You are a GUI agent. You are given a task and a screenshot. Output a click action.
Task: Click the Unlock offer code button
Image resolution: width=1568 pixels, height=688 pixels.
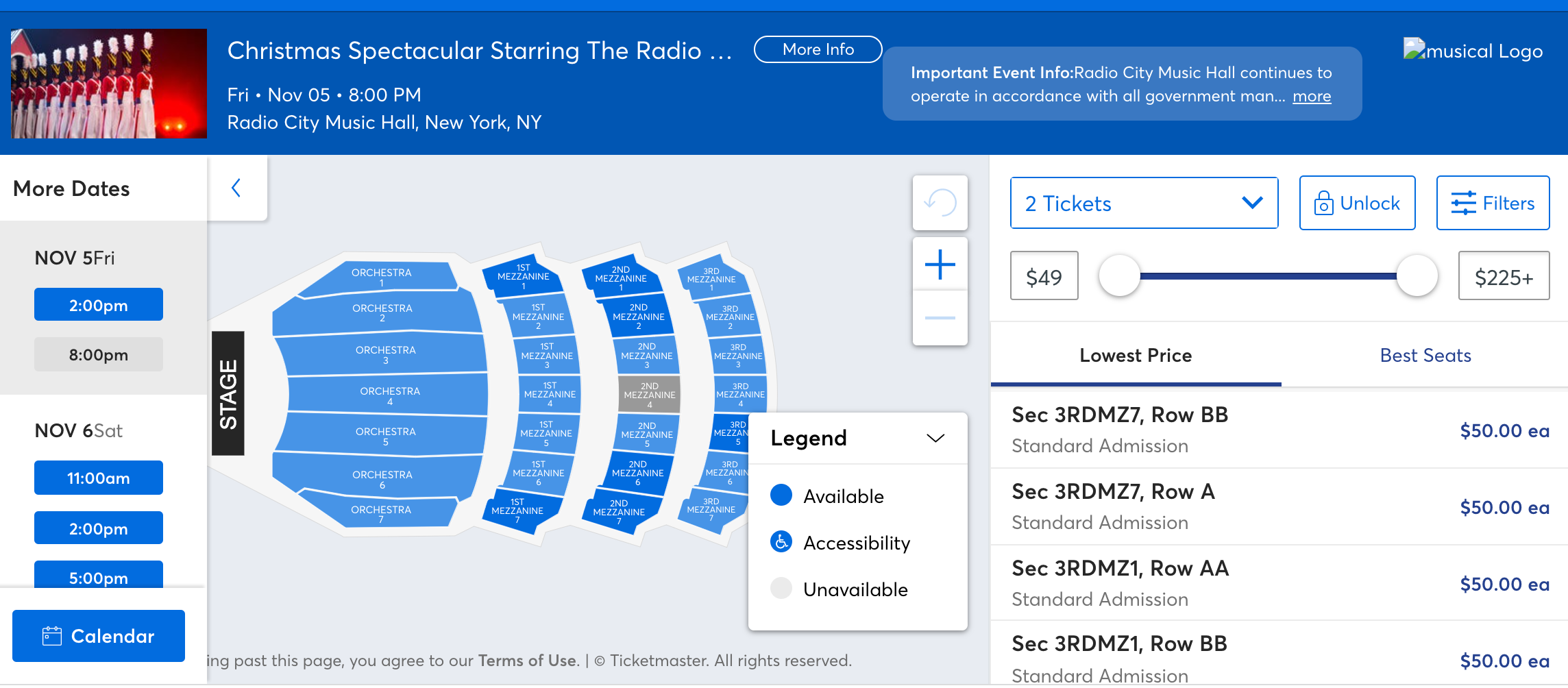1357,203
